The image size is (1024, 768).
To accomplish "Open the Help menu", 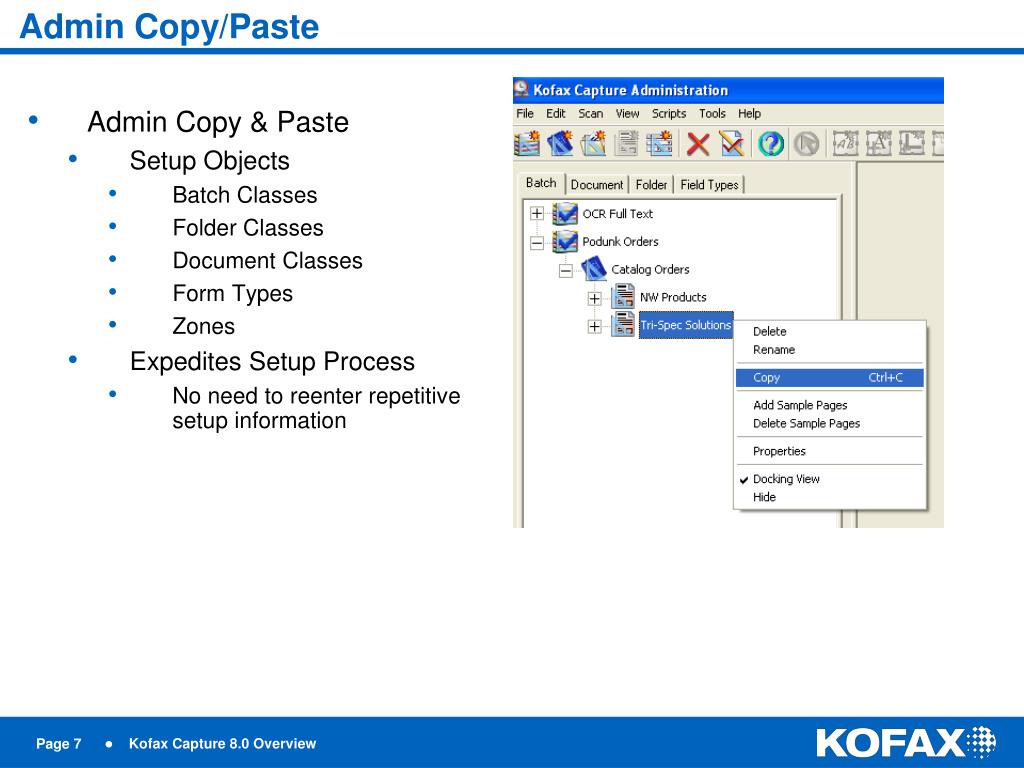I will (x=749, y=114).
